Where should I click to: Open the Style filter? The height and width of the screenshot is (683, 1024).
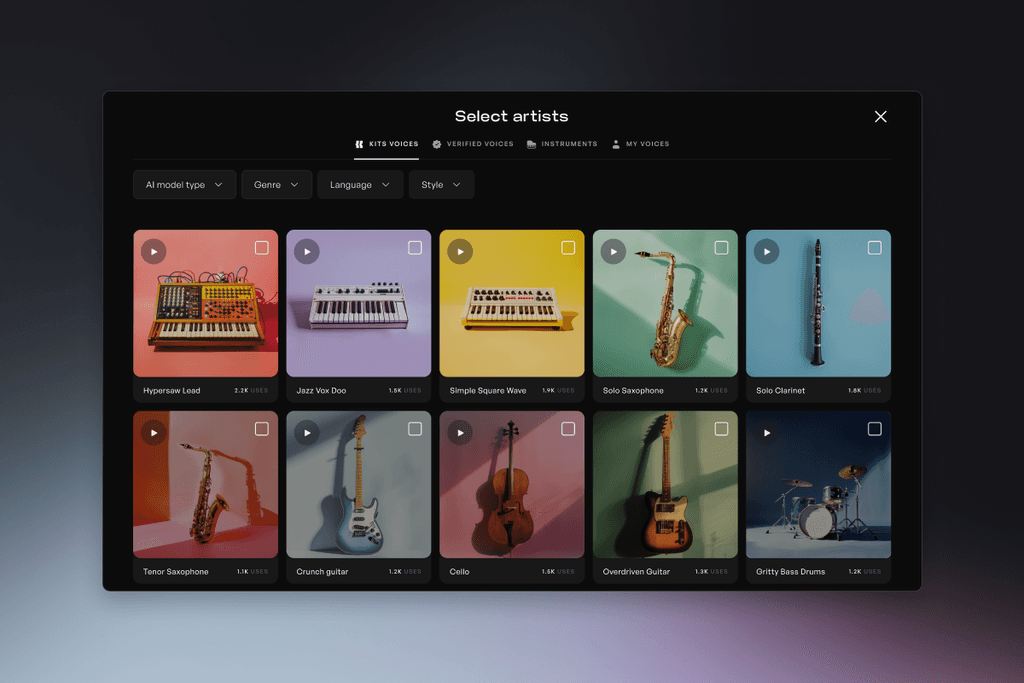click(x=441, y=184)
